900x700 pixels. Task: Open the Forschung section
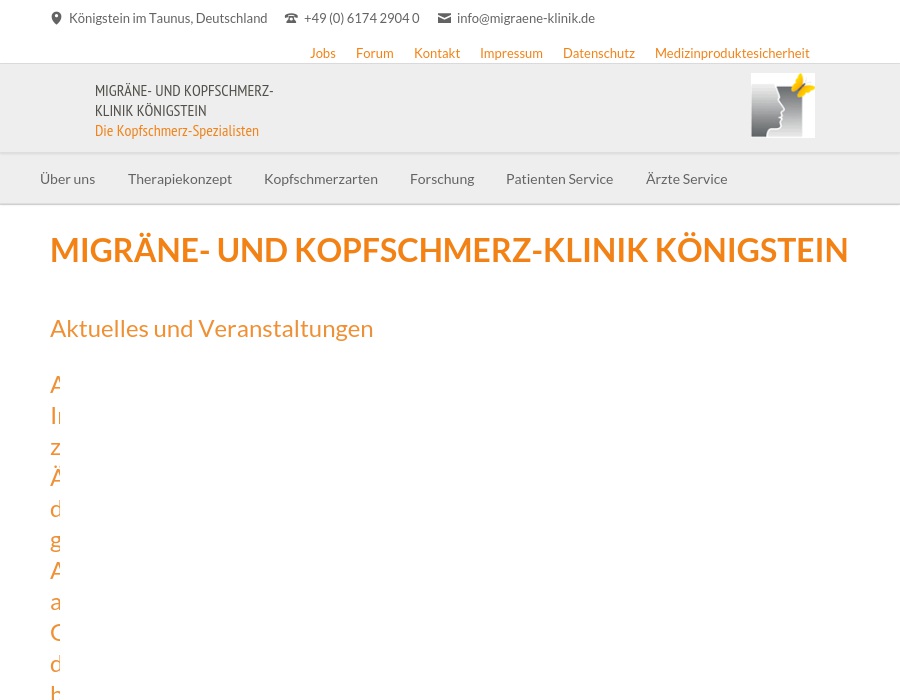click(x=441, y=178)
